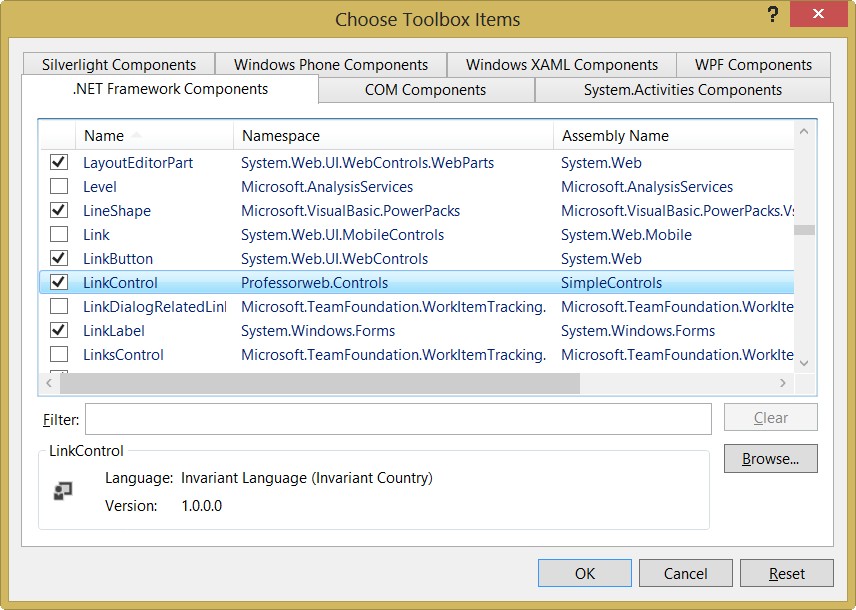The width and height of the screenshot is (856, 610).
Task: Click the vertical scrollbar thumb
Action: [804, 230]
